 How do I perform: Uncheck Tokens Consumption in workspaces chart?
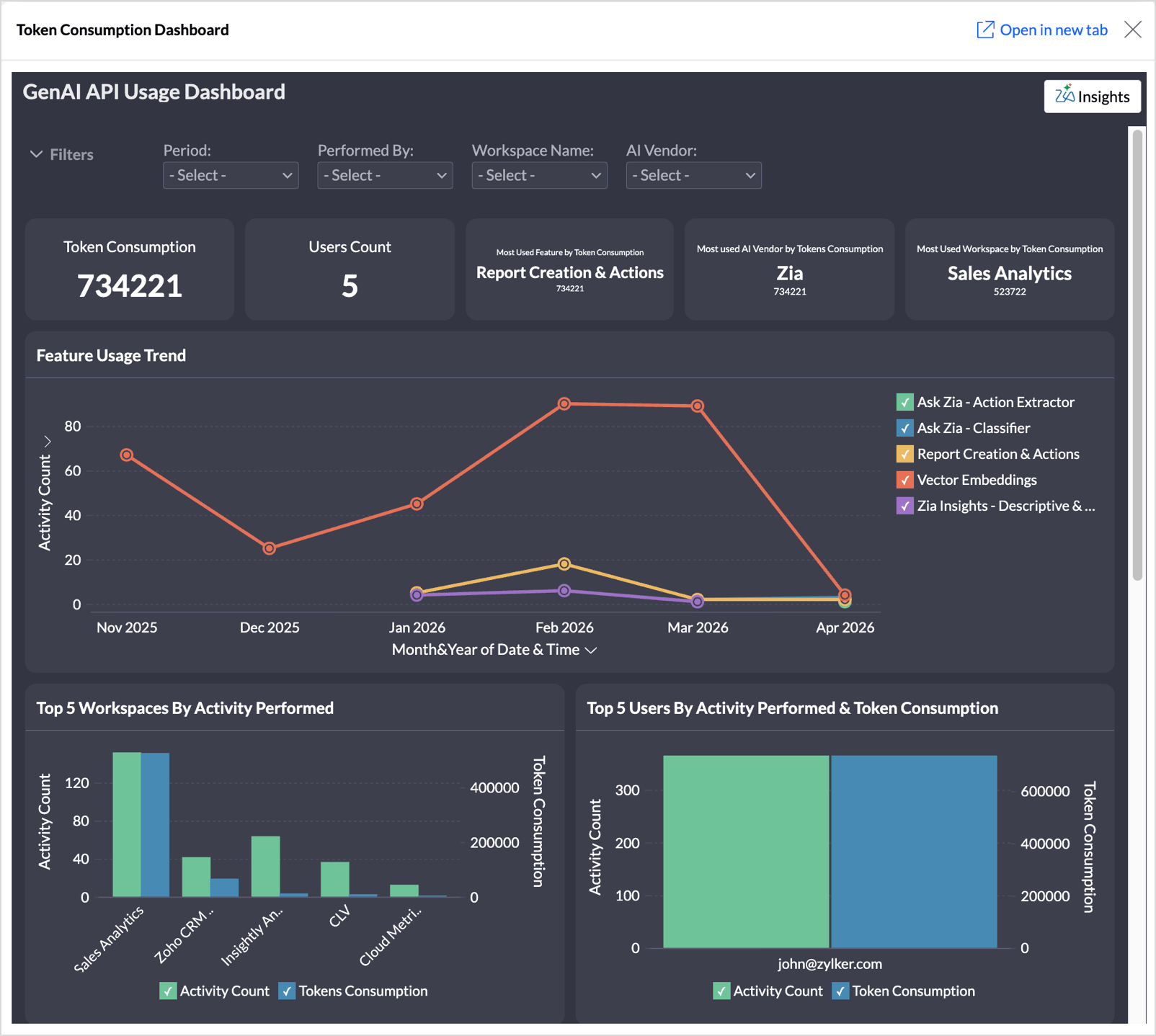coord(287,991)
